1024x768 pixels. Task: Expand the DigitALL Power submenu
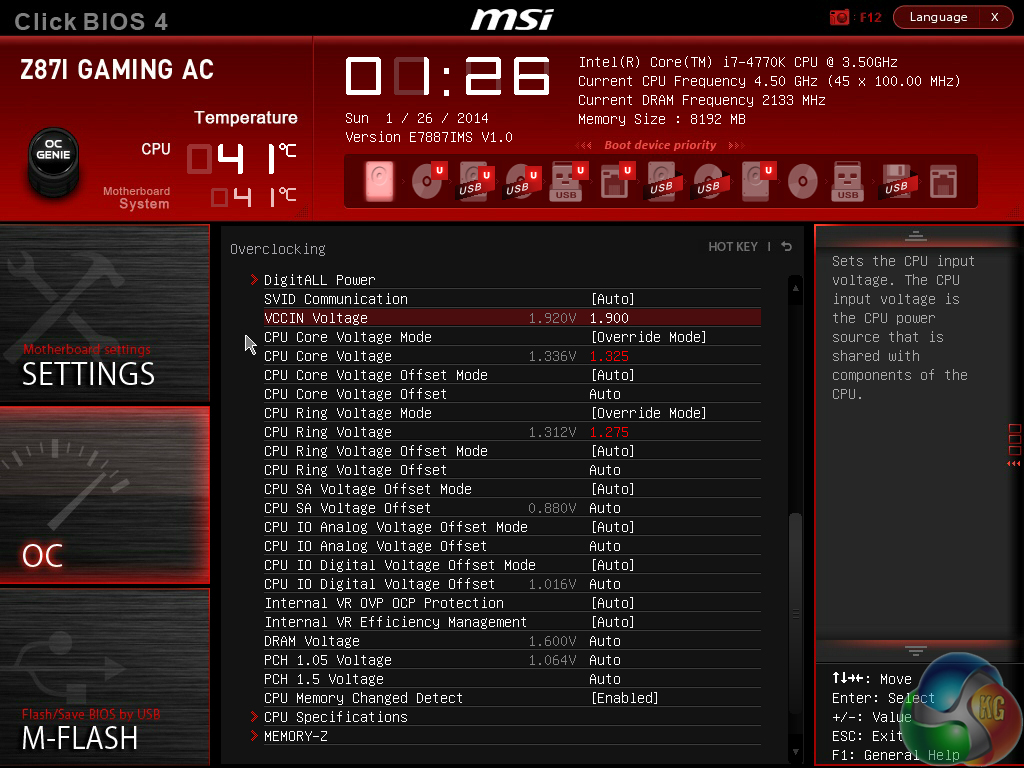pyautogui.click(x=319, y=280)
